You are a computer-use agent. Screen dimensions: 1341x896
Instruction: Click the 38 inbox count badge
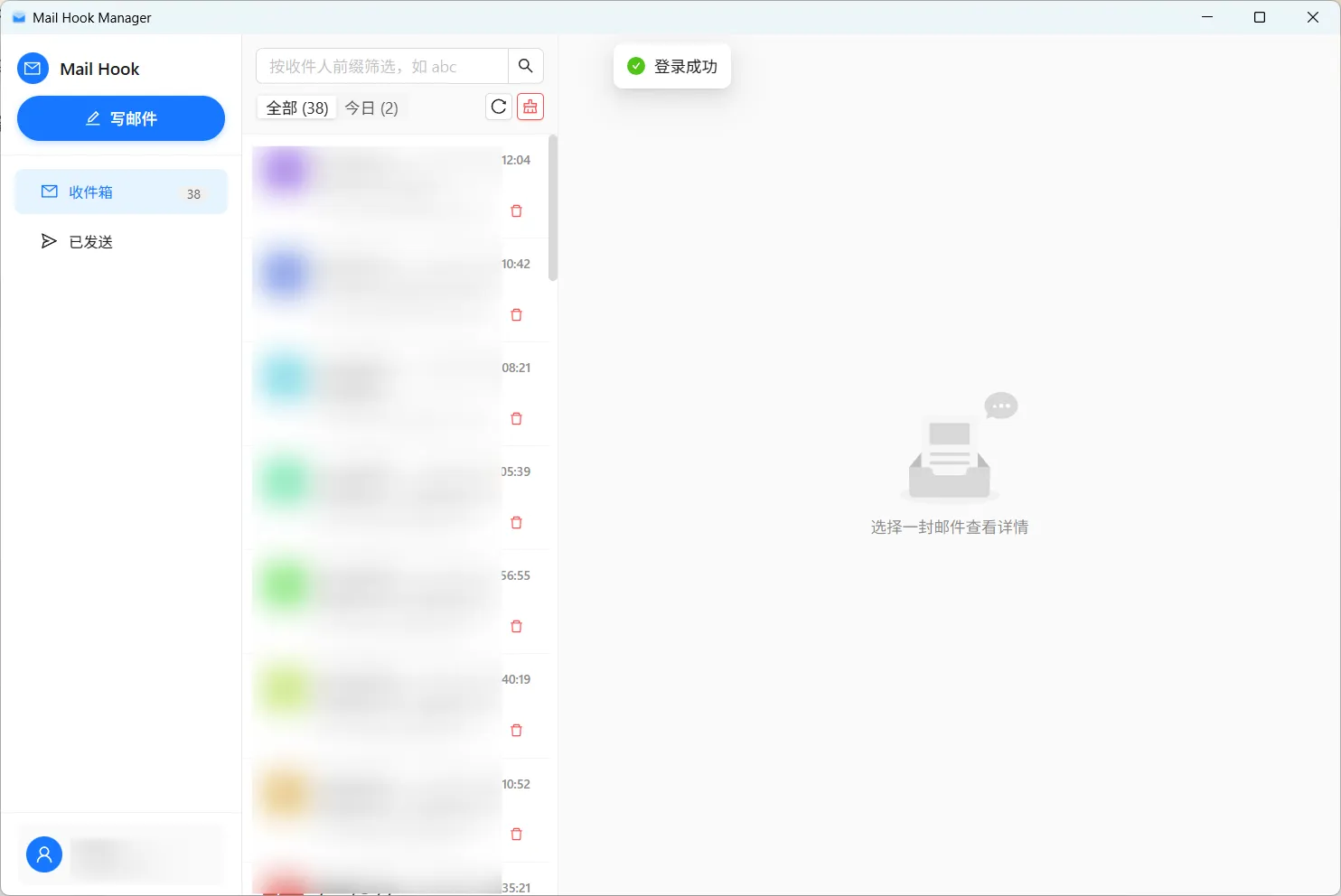(193, 194)
